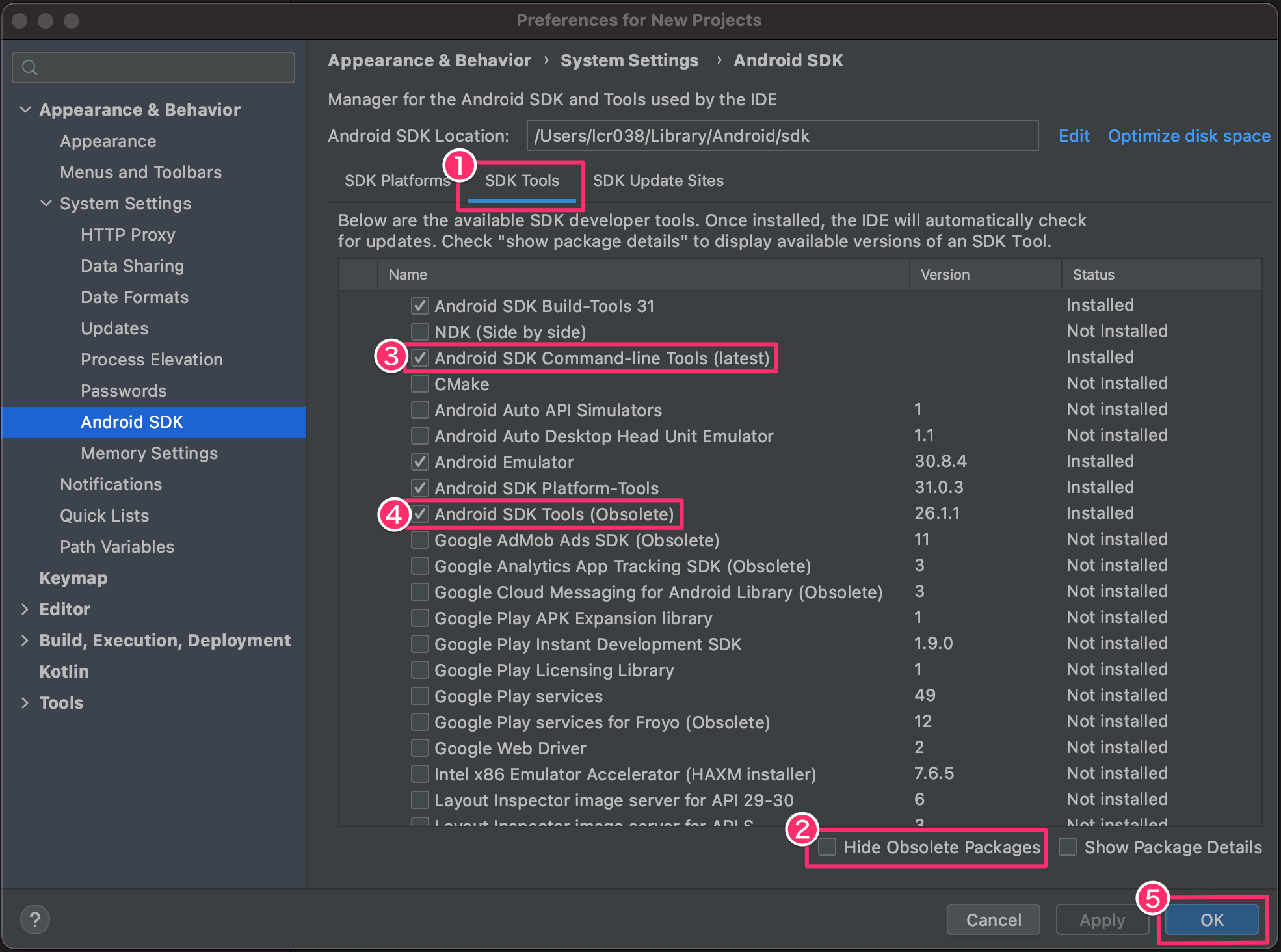Image resolution: width=1281 pixels, height=952 pixels.
Task: Enable Show Package Details checkbox
Action: (1068, 847)
